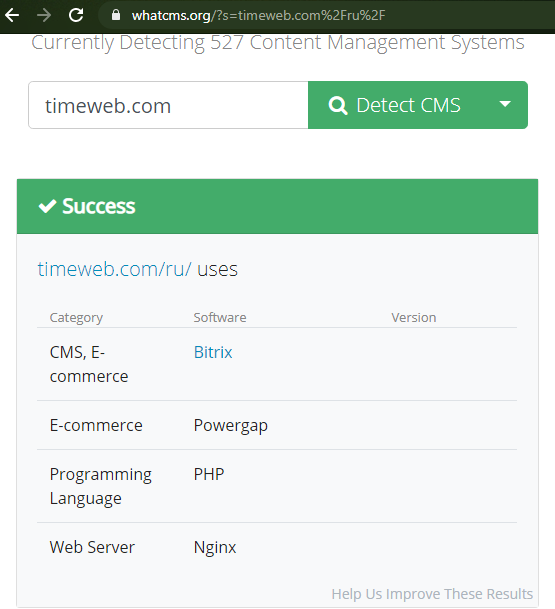Click the checkmark icon beside Success
The width and height of the screenshot is (555, 609).
(47, 206)
